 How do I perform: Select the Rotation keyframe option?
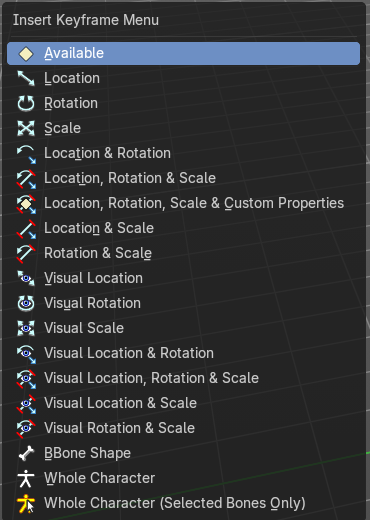(183, 103)
